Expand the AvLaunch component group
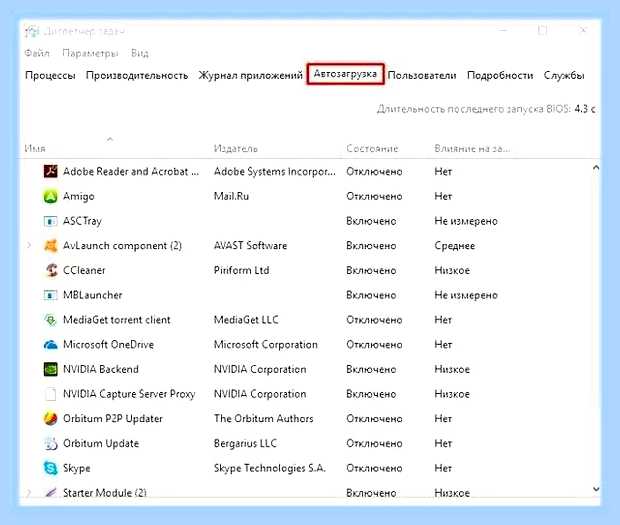The width and height of the screenshot is (620, 525). (x=29, y=246)
